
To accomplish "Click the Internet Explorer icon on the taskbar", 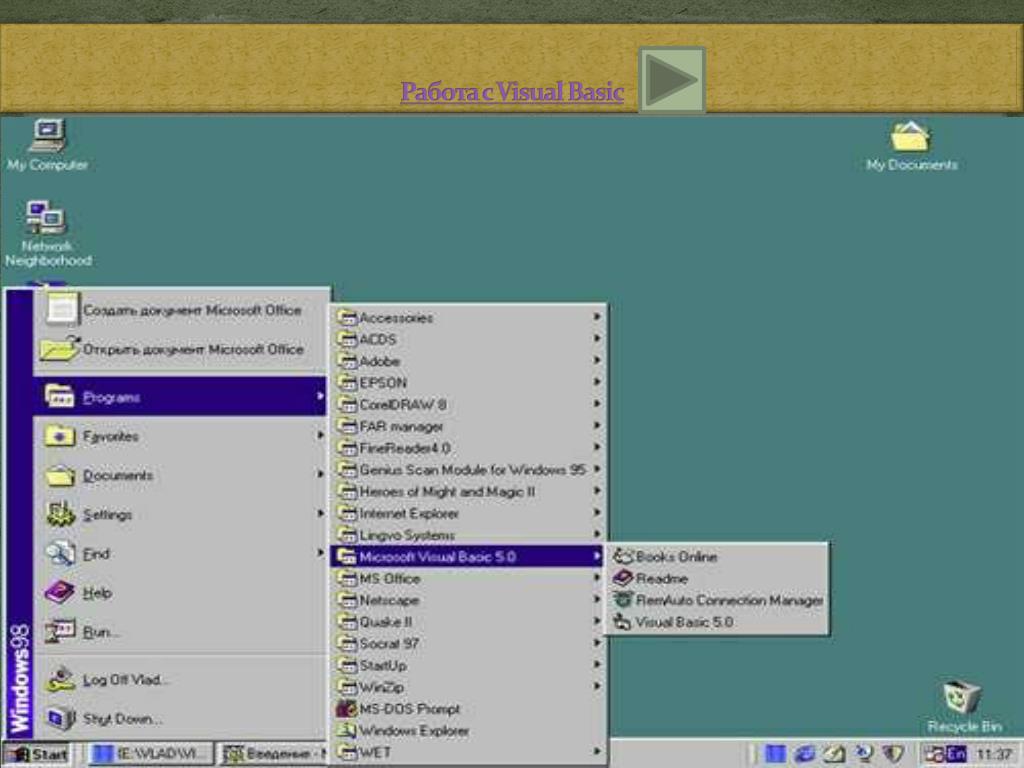I will click(x=805, y=754).
